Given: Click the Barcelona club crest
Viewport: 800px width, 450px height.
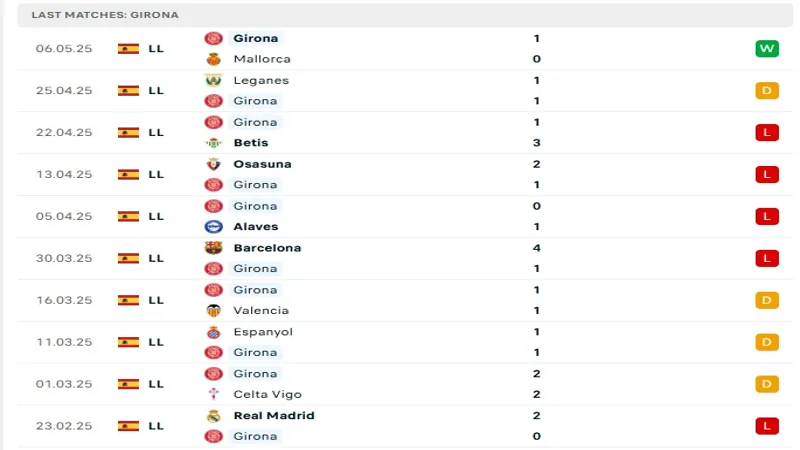Looking at the screenshot, I should pyautogui.click(x=212, y=248).
